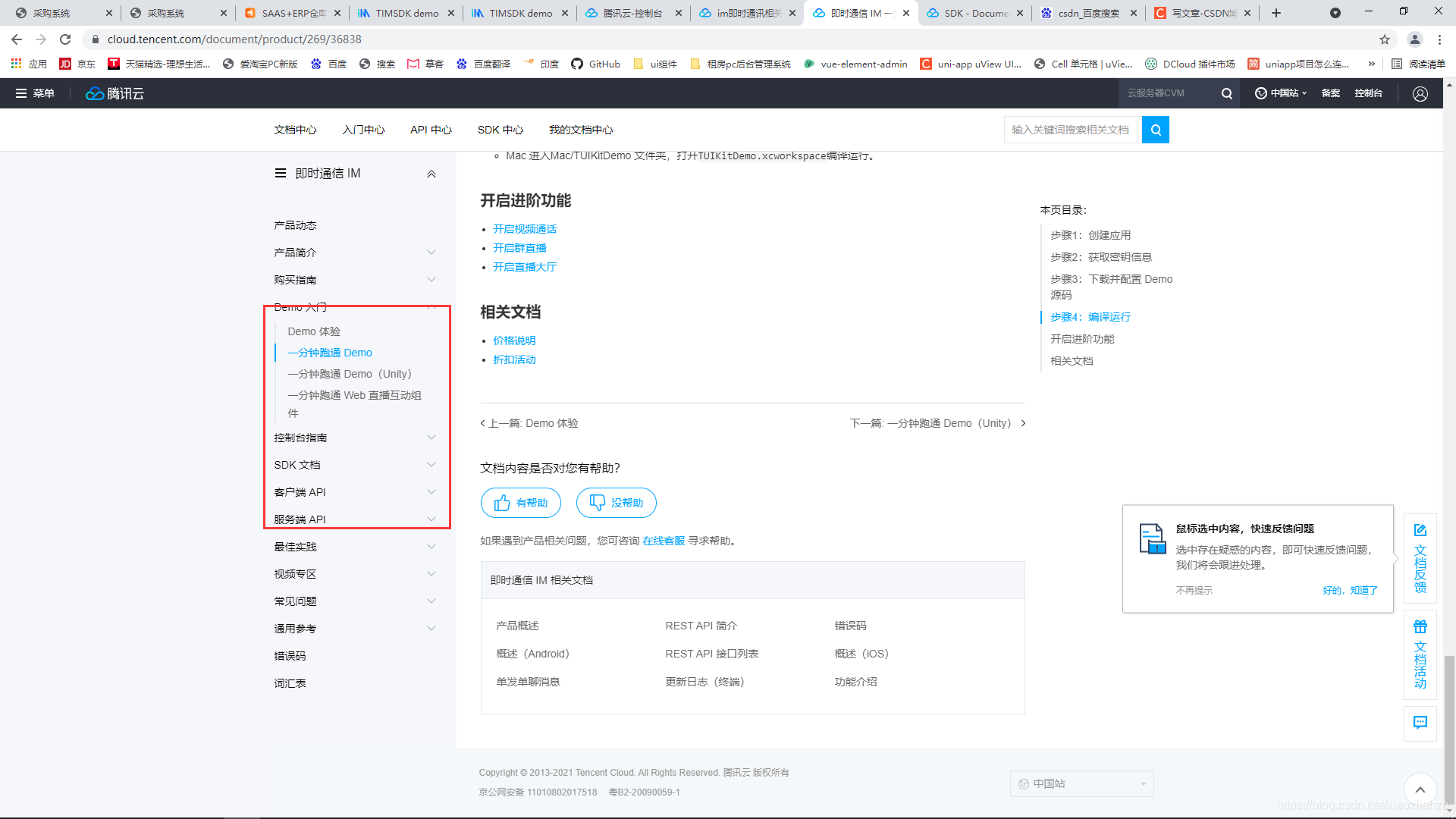The image size is (1456, 819).
Task: Switch to the API 中心 navigation tab
Action: [x=431, y=130]
